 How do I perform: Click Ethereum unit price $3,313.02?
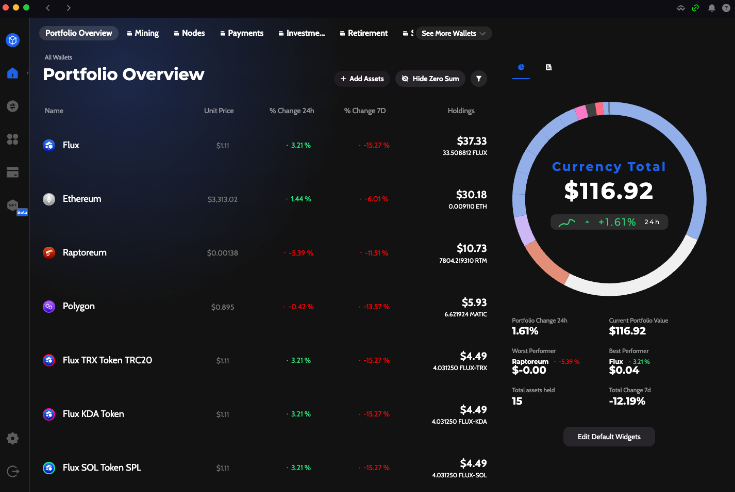[x=222, y=199]
